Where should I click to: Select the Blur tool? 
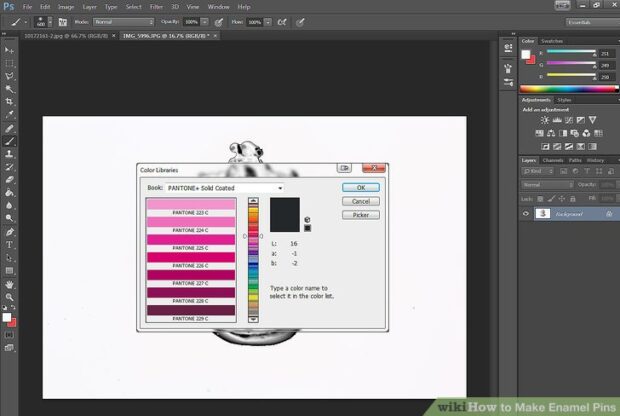click(9, 205)
